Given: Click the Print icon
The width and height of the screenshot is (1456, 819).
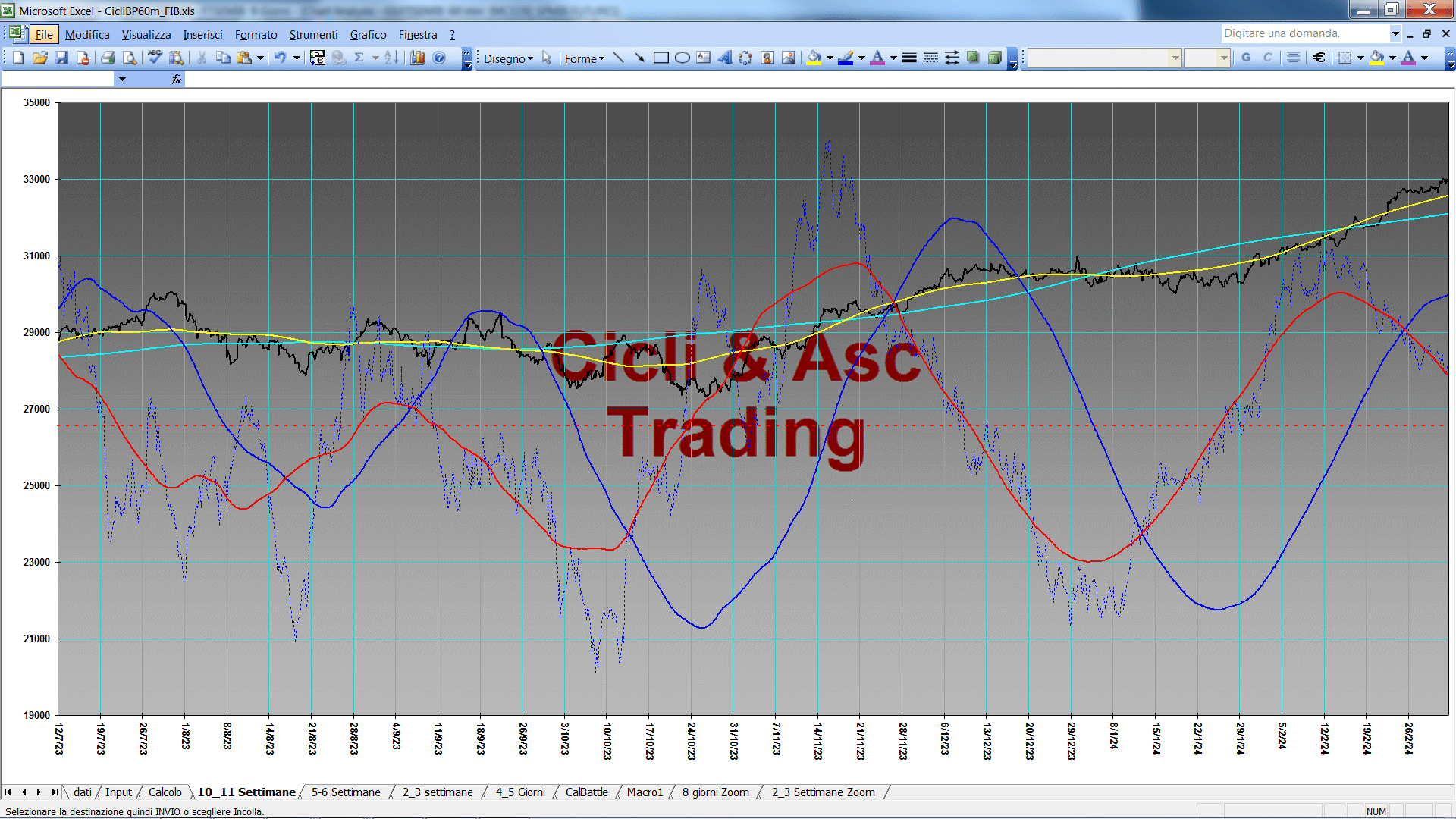Looking at the screenshot, I should pyautogui.click(x=108, y=58).
